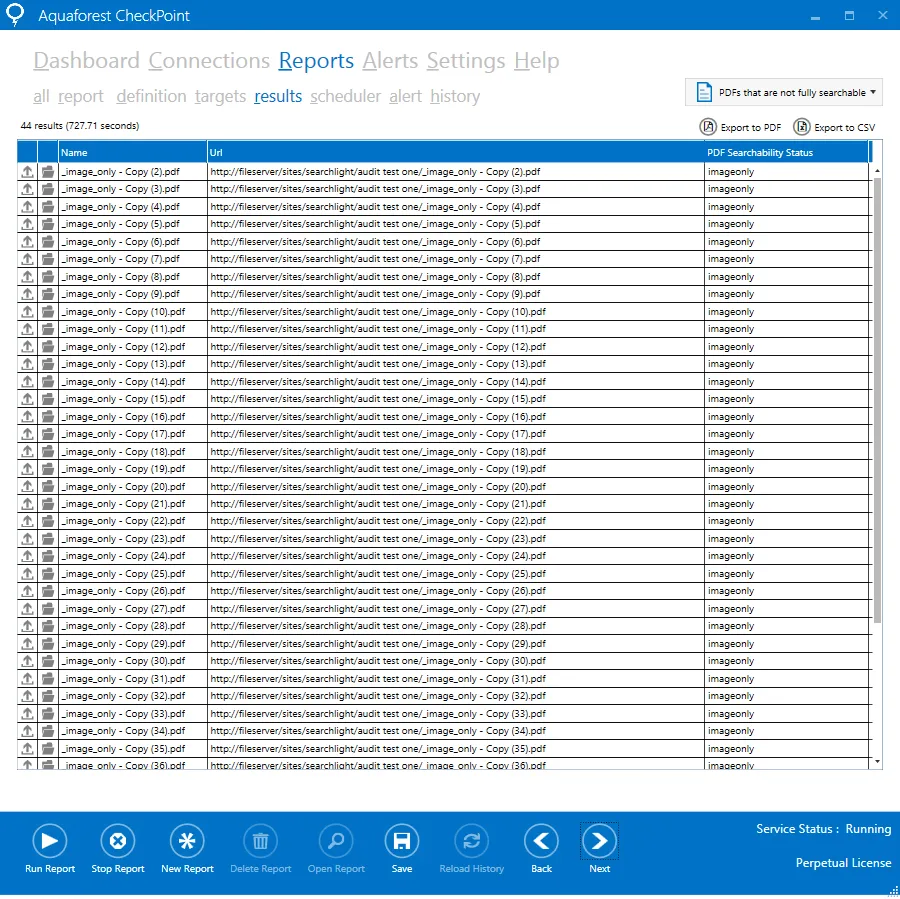The height and width of the screenshot is (899, 900).
Task: Click the '44 results (727.71 seconds)' text
Action: [80, 126]
